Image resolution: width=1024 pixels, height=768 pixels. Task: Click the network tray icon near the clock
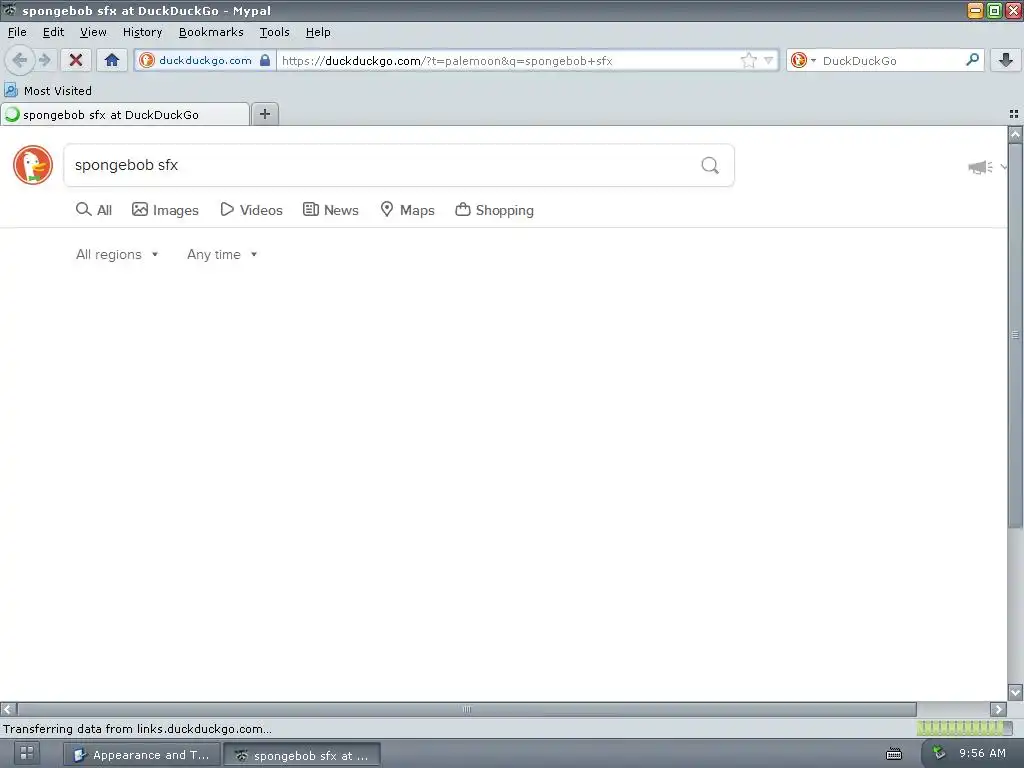[x=938, y=752]
